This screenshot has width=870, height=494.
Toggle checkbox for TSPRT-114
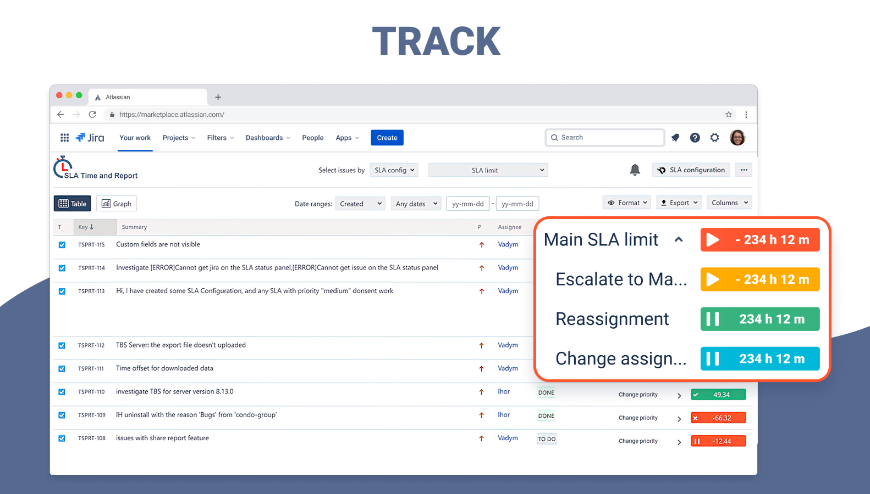tap(62, 268)
